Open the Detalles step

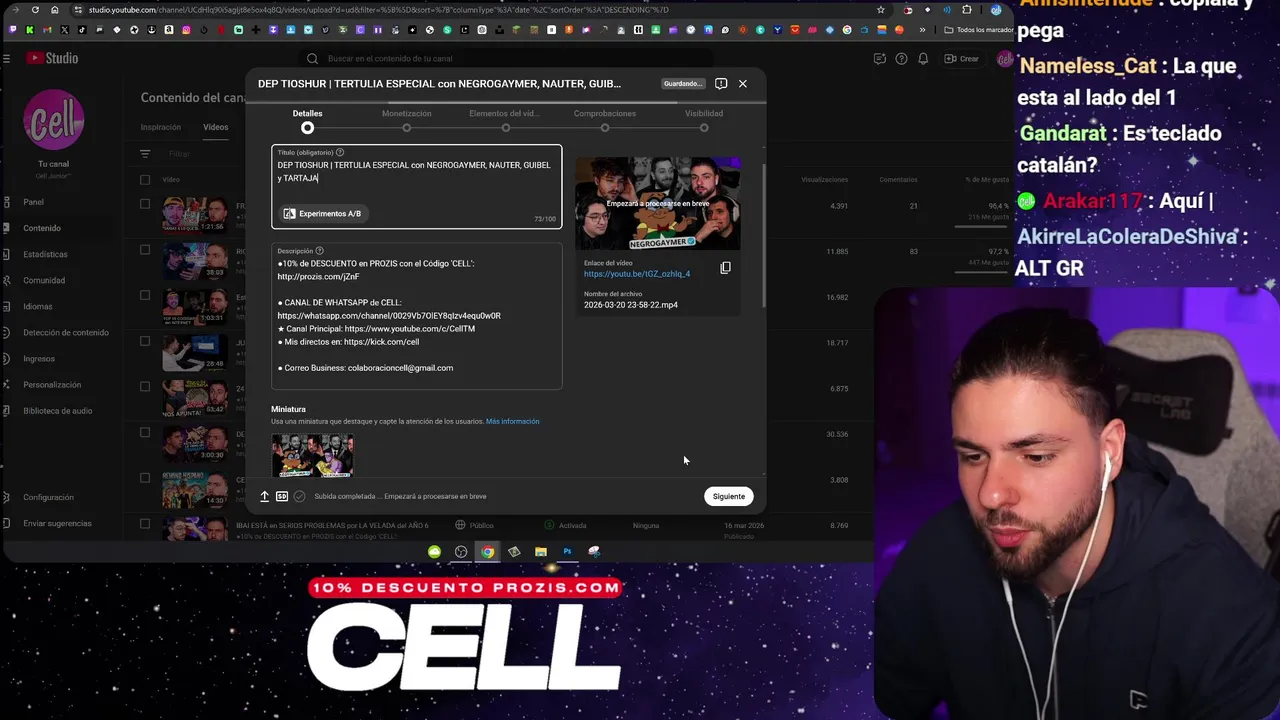(307, 120)
